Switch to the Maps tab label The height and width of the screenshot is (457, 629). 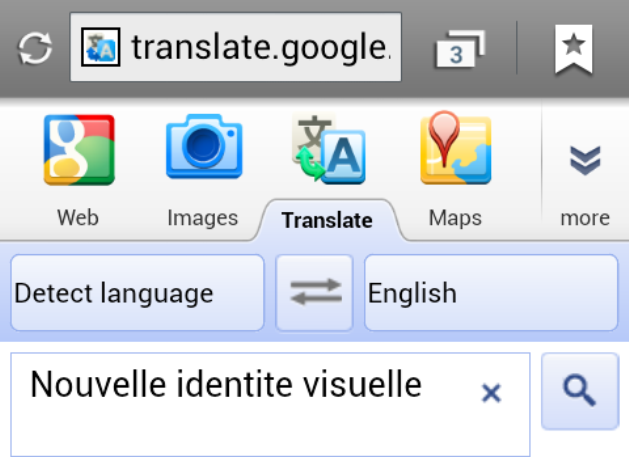point(455,218)
